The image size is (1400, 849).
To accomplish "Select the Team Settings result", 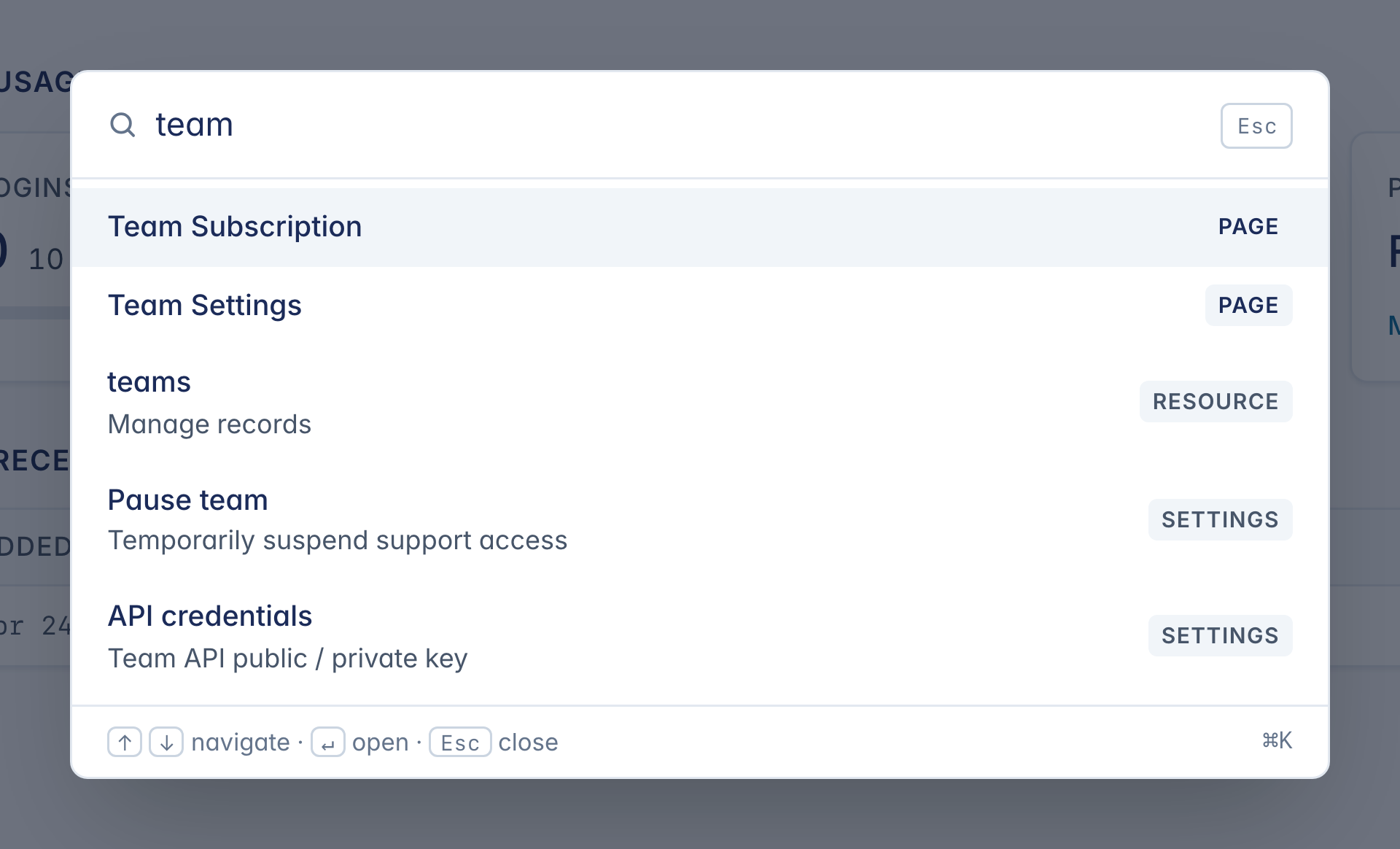I will [205, 306].
